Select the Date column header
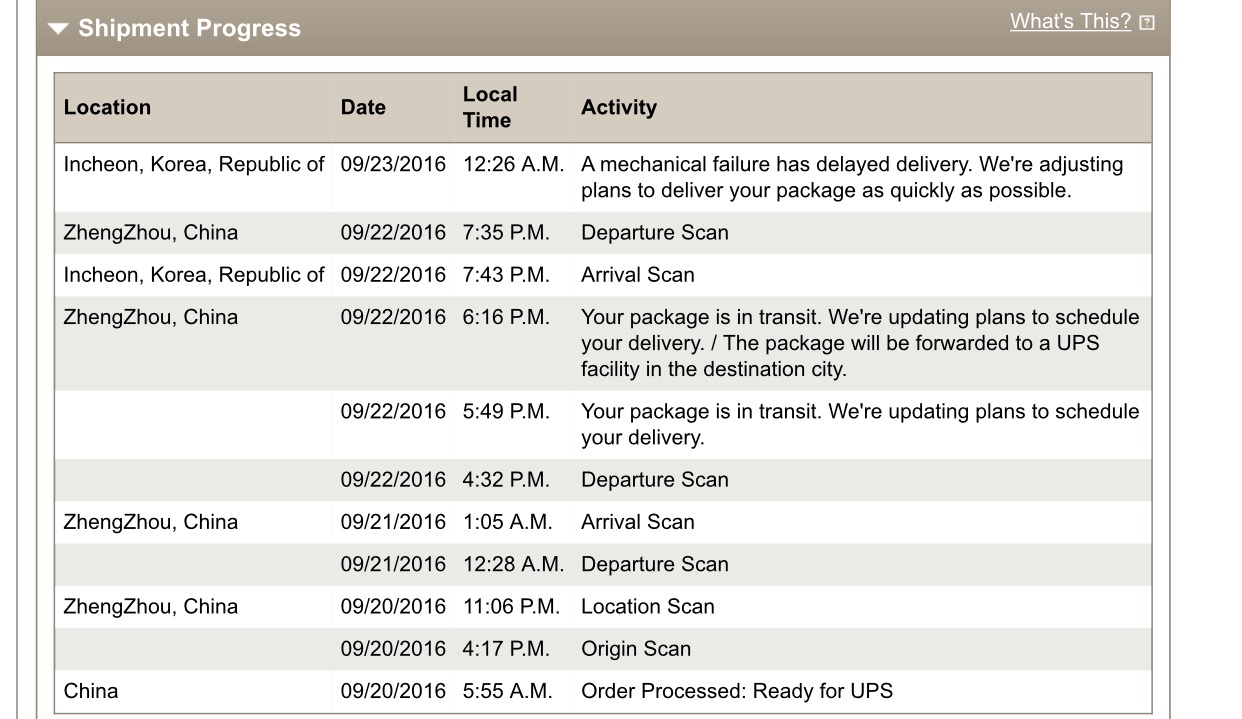This screenshot has height=719, width=1242. 363,107
